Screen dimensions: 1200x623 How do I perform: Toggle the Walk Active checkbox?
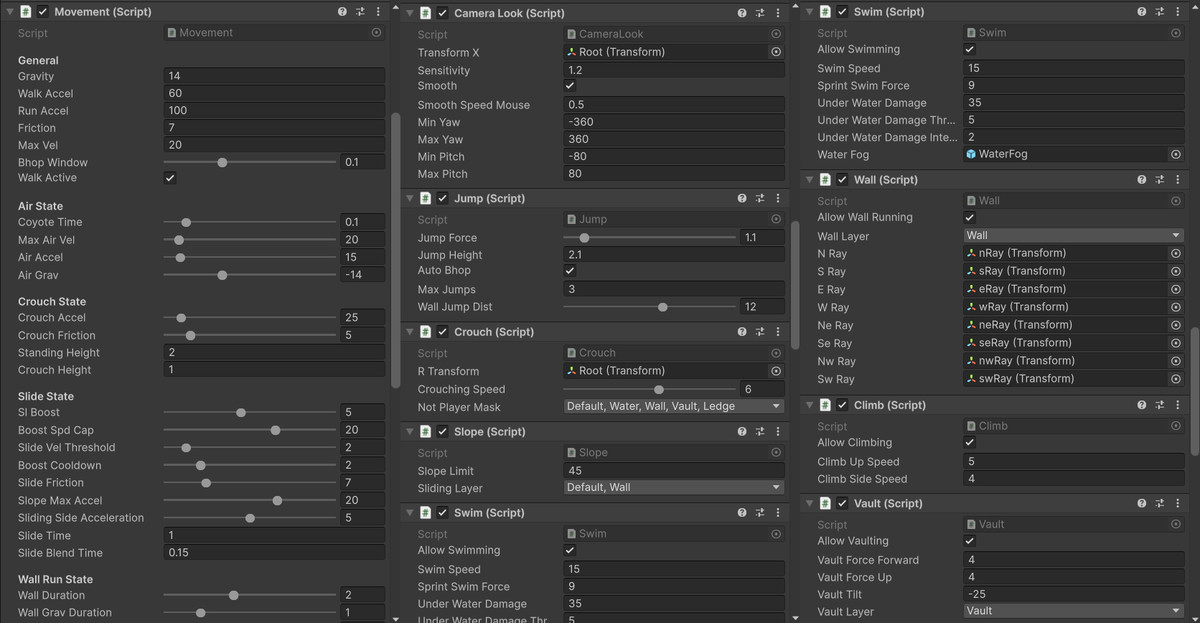tap(170, 178)
